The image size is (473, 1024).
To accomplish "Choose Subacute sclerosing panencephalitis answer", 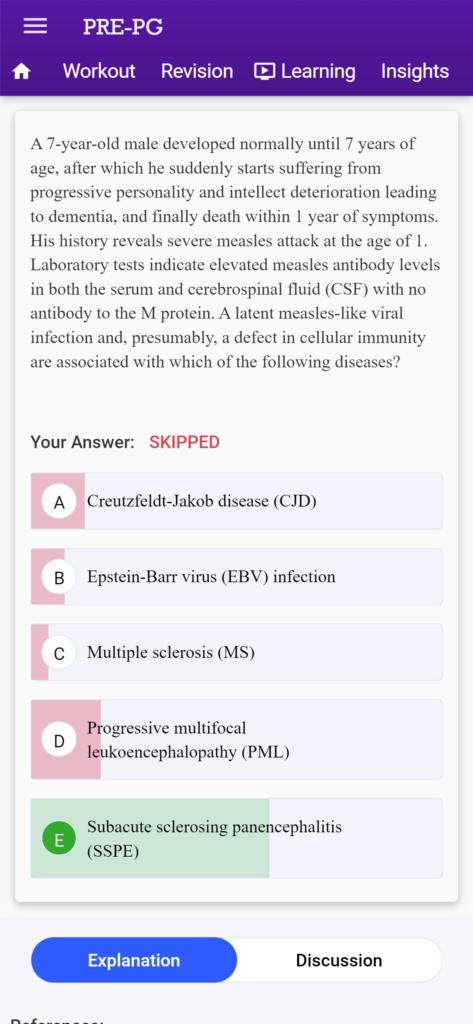I will point(236,839).
